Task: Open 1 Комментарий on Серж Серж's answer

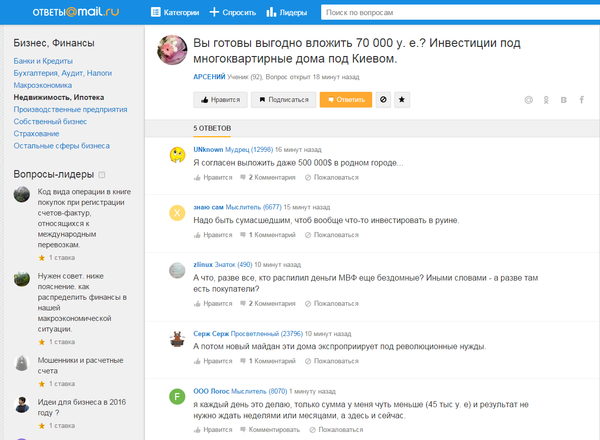Action: coord(268,361)
